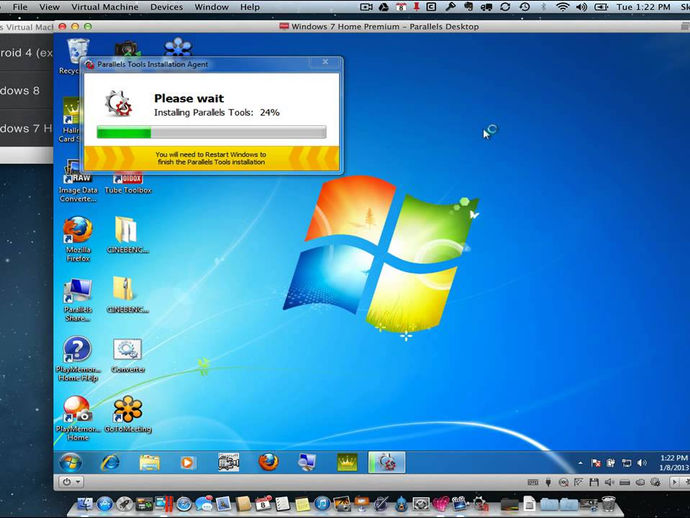Open the Devices menu

pyautogui.click(x=166, y=7)
